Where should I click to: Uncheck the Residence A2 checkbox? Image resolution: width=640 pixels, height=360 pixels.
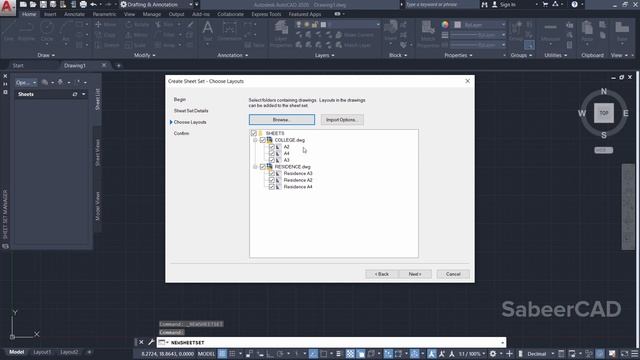[x=271, y=180]
